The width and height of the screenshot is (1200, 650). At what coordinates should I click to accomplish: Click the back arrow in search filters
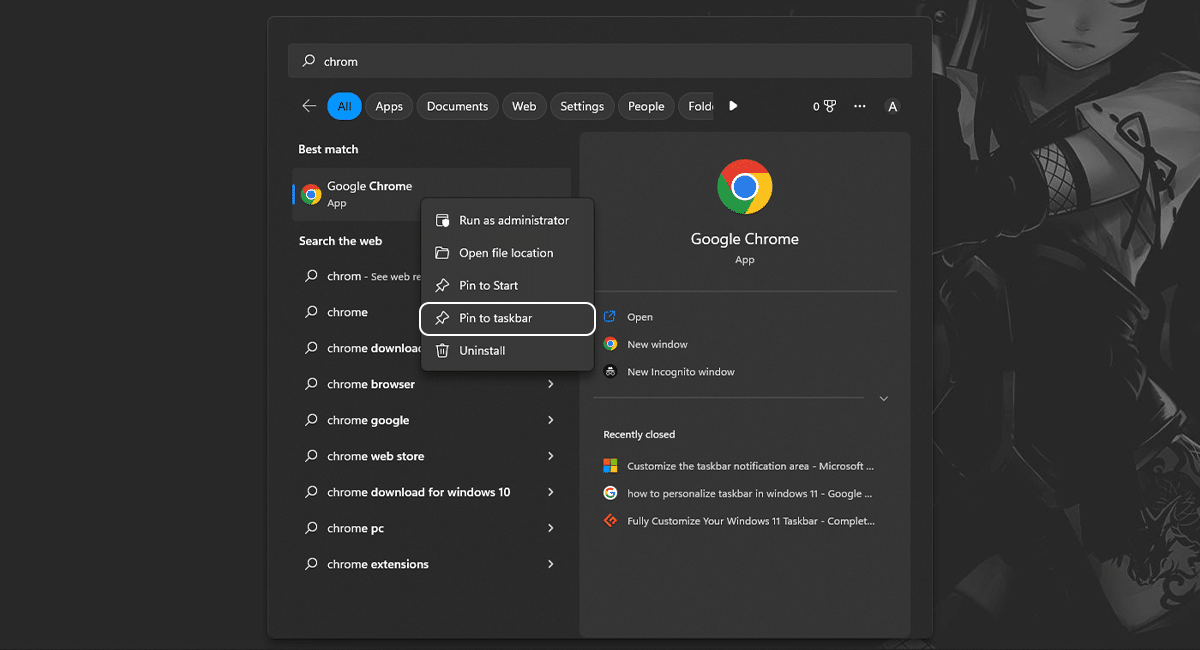(309, 106)
